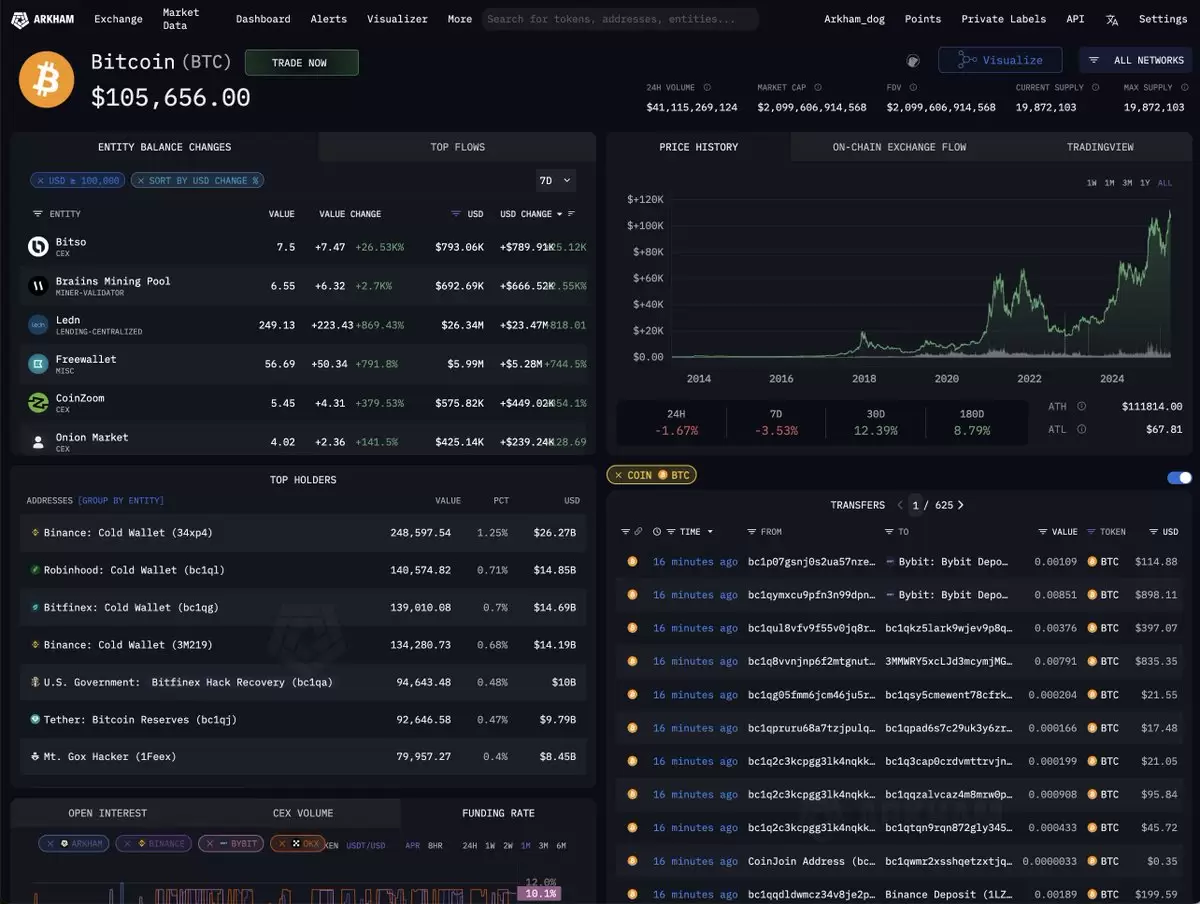The width and height of the screenshot is (1200, 904).
Task: Click the CoinZoom entity logo
Action: coord(38,403)
